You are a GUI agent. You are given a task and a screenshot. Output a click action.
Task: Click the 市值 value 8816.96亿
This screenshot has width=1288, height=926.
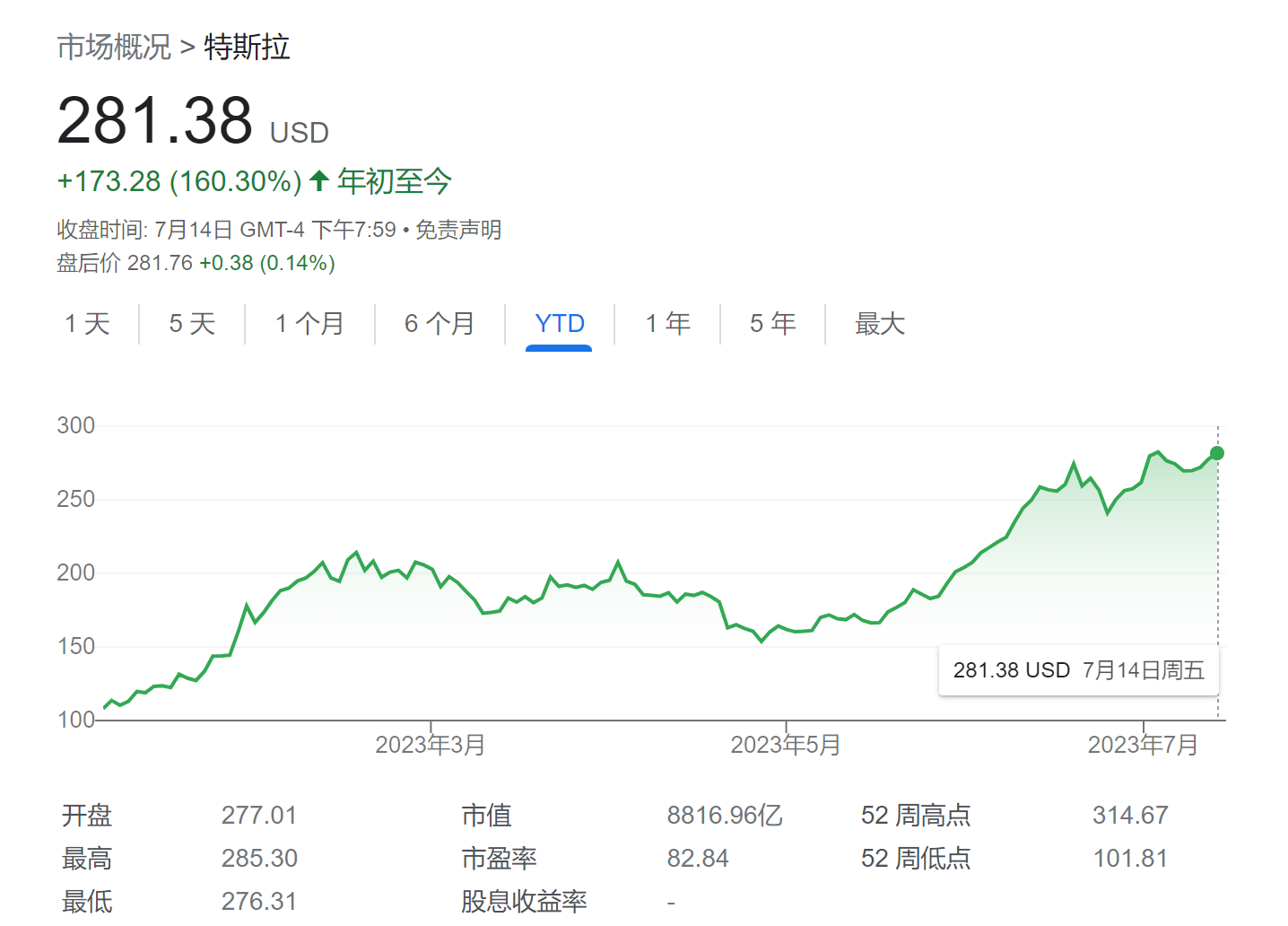(x=724, y=815)
